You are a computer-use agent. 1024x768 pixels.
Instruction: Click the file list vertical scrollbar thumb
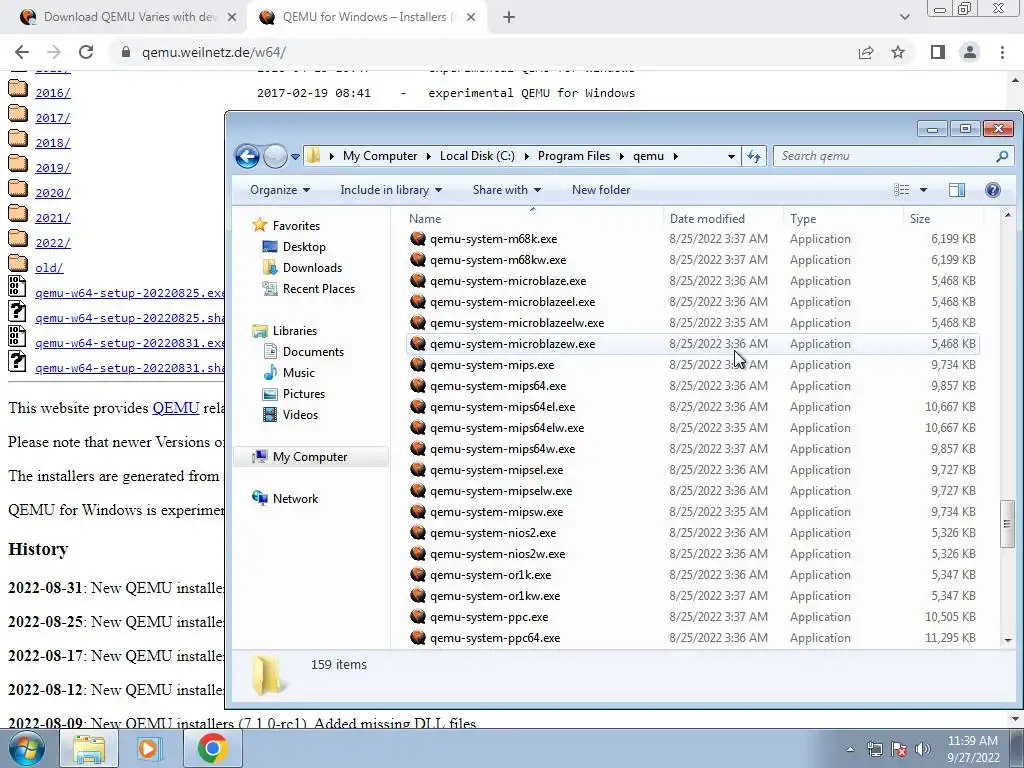point(1007,524)
